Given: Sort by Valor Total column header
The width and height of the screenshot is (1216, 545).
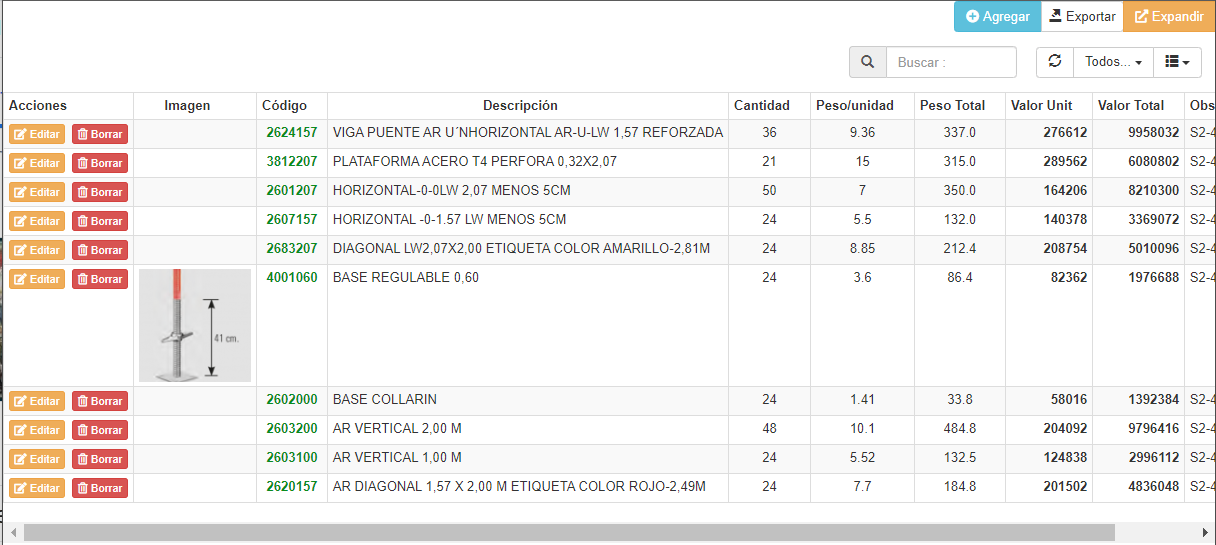Looking at the screenshot, I should click(1130, 105).
